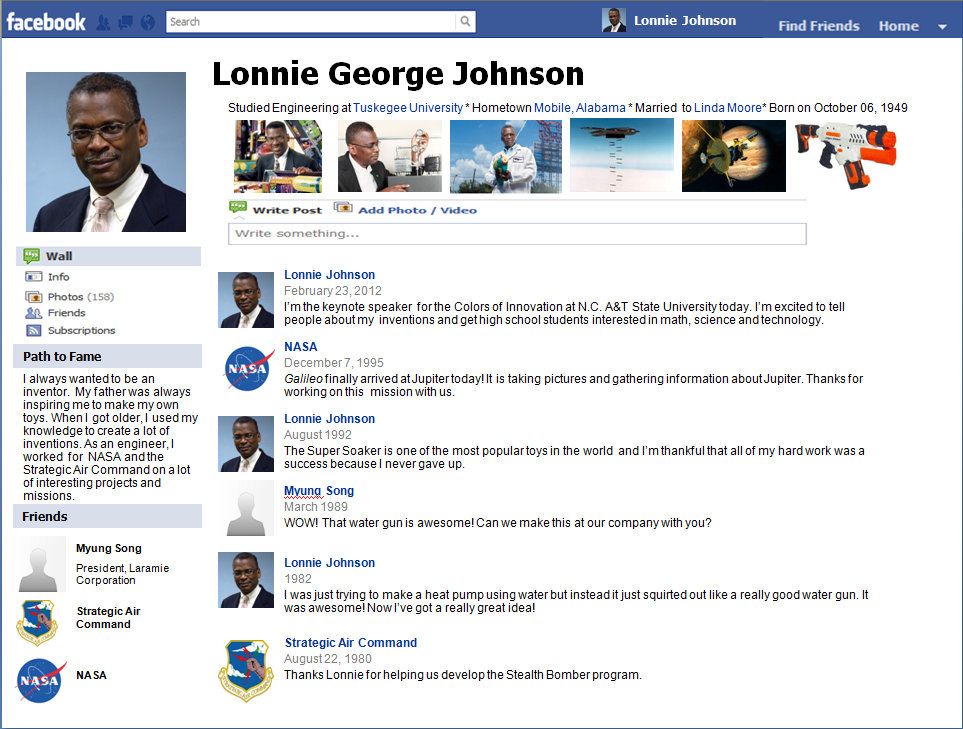Click Strategic Air Command emblem in Friends list
This screenshot has height=729, width=963.
37,622
